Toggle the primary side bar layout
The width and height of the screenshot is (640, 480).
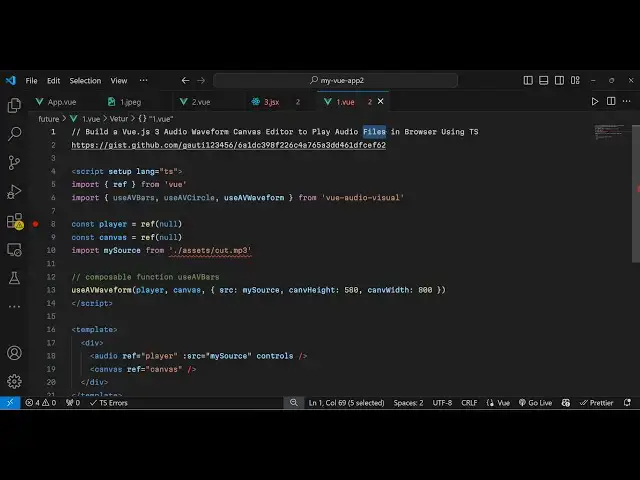(x=528, y=80)
